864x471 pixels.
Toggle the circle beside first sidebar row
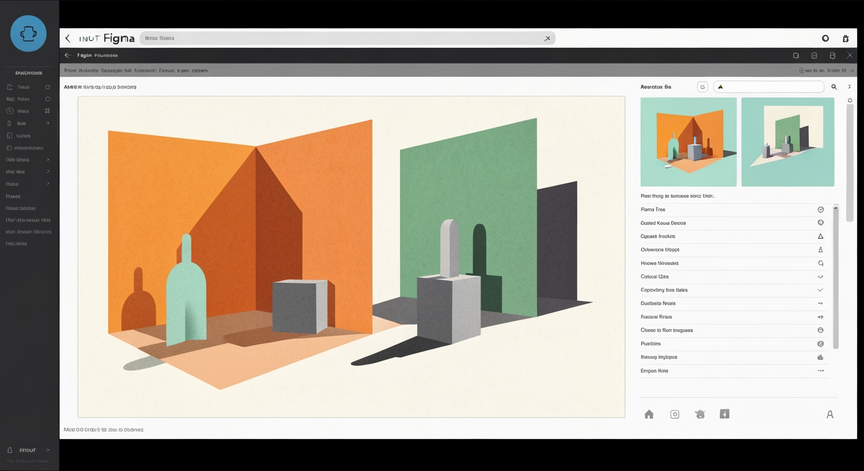pyautogui.click(x=47, y=87)
